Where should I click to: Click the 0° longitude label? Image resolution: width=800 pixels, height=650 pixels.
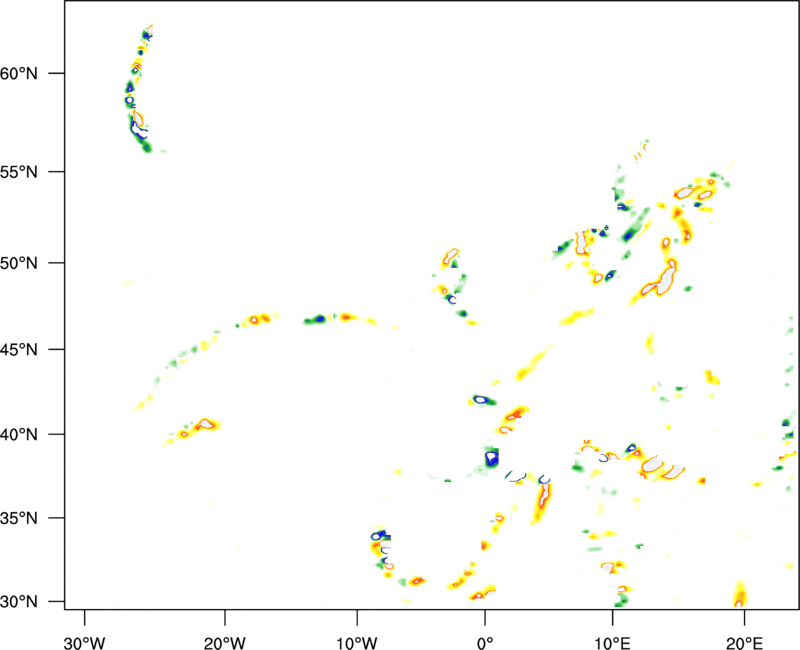pos(485,643)
